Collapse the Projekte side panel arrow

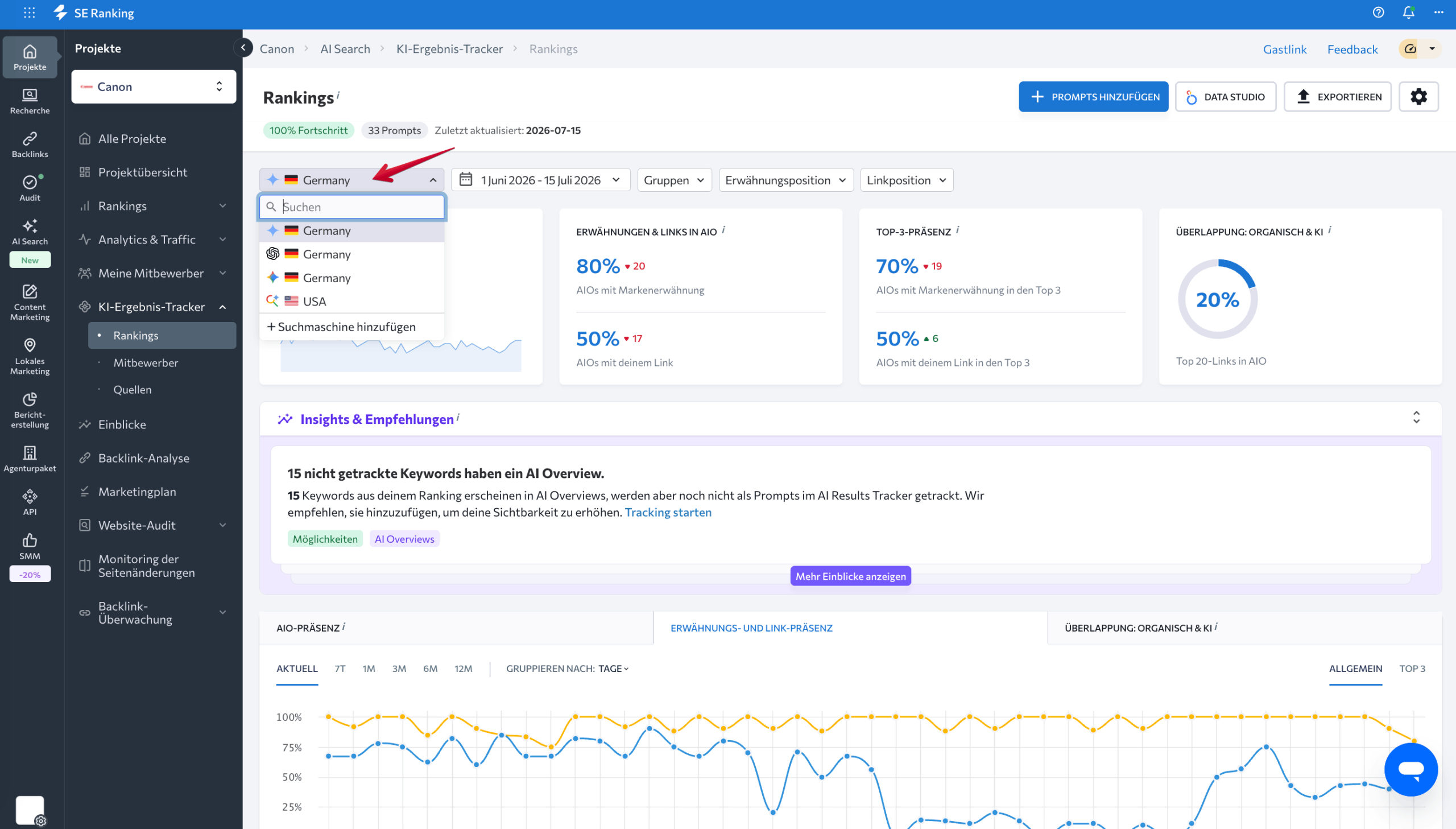click(x=243, y=48)
